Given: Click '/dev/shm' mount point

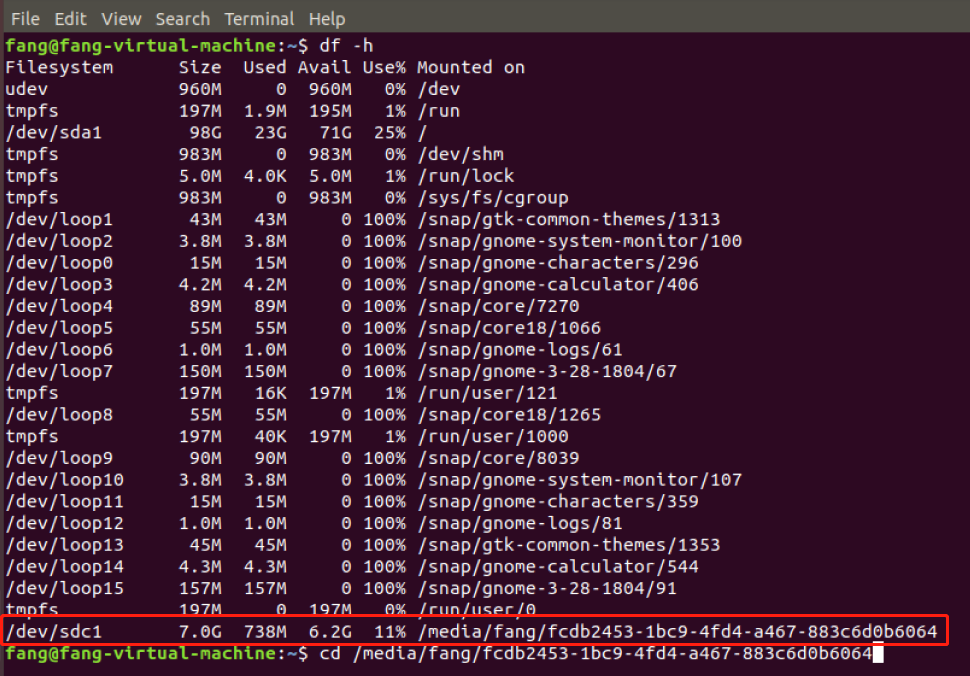Looking at the screenshot, I should pos(461,154).
